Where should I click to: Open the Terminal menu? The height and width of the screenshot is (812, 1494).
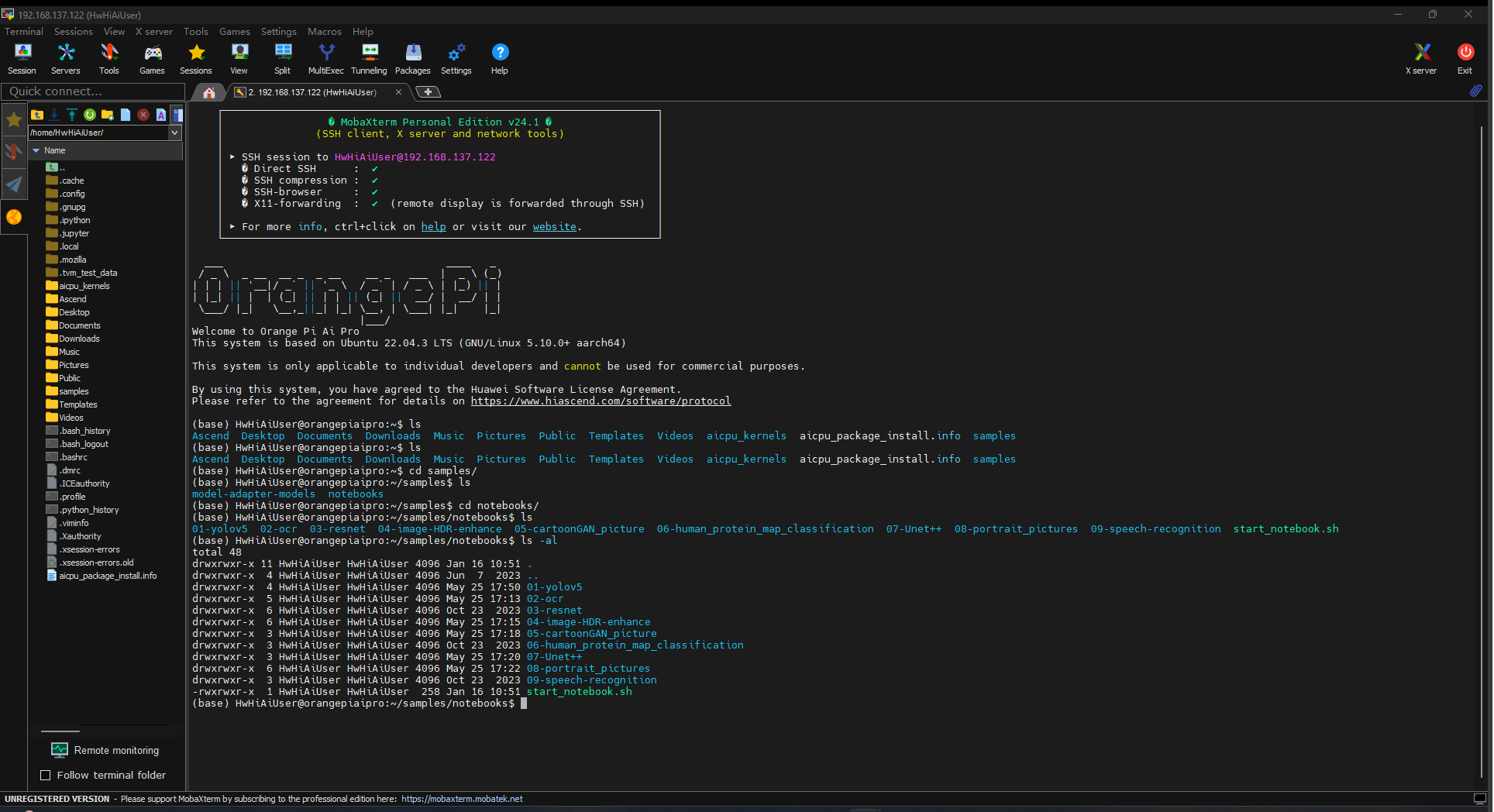click(24, 32)
